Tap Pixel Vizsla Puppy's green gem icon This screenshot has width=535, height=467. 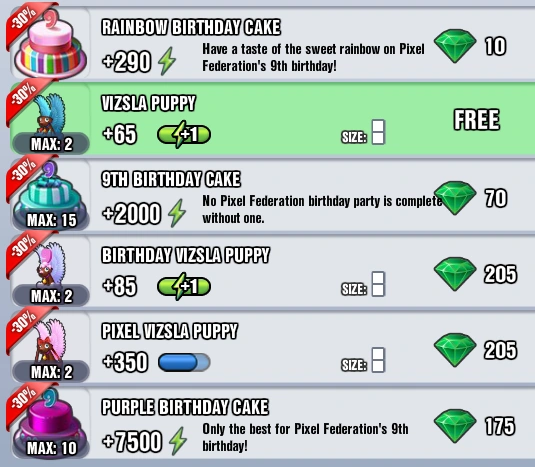[455, 350]
